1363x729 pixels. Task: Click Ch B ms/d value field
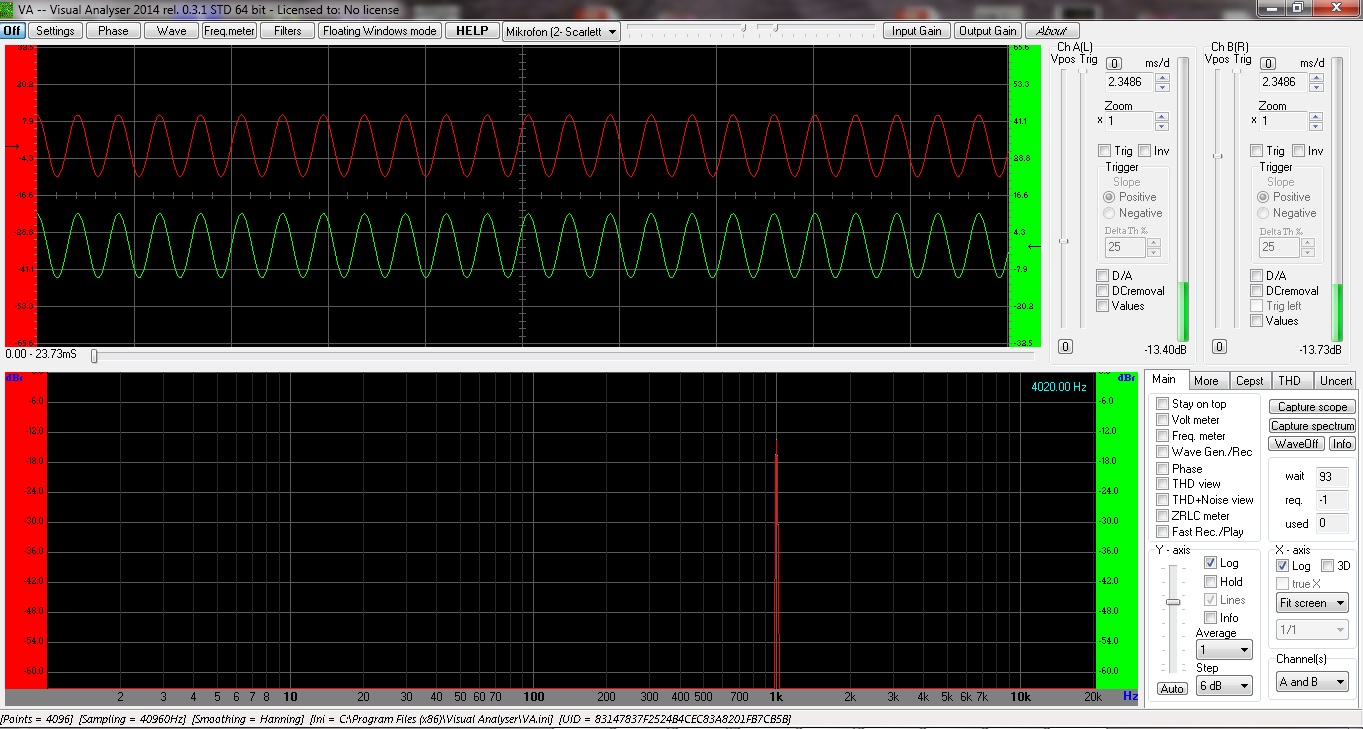pos(1283,82)
